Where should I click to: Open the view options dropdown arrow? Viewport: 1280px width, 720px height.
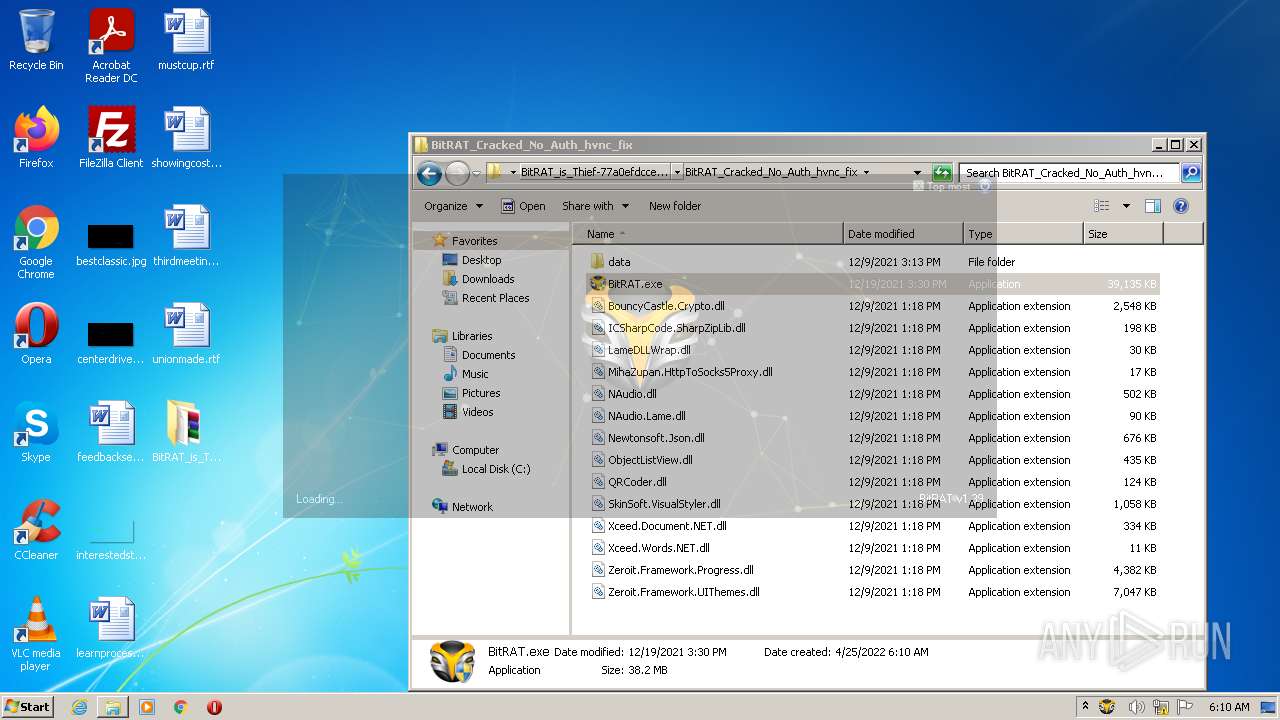pyautogui.click(x=1126, y=206)
